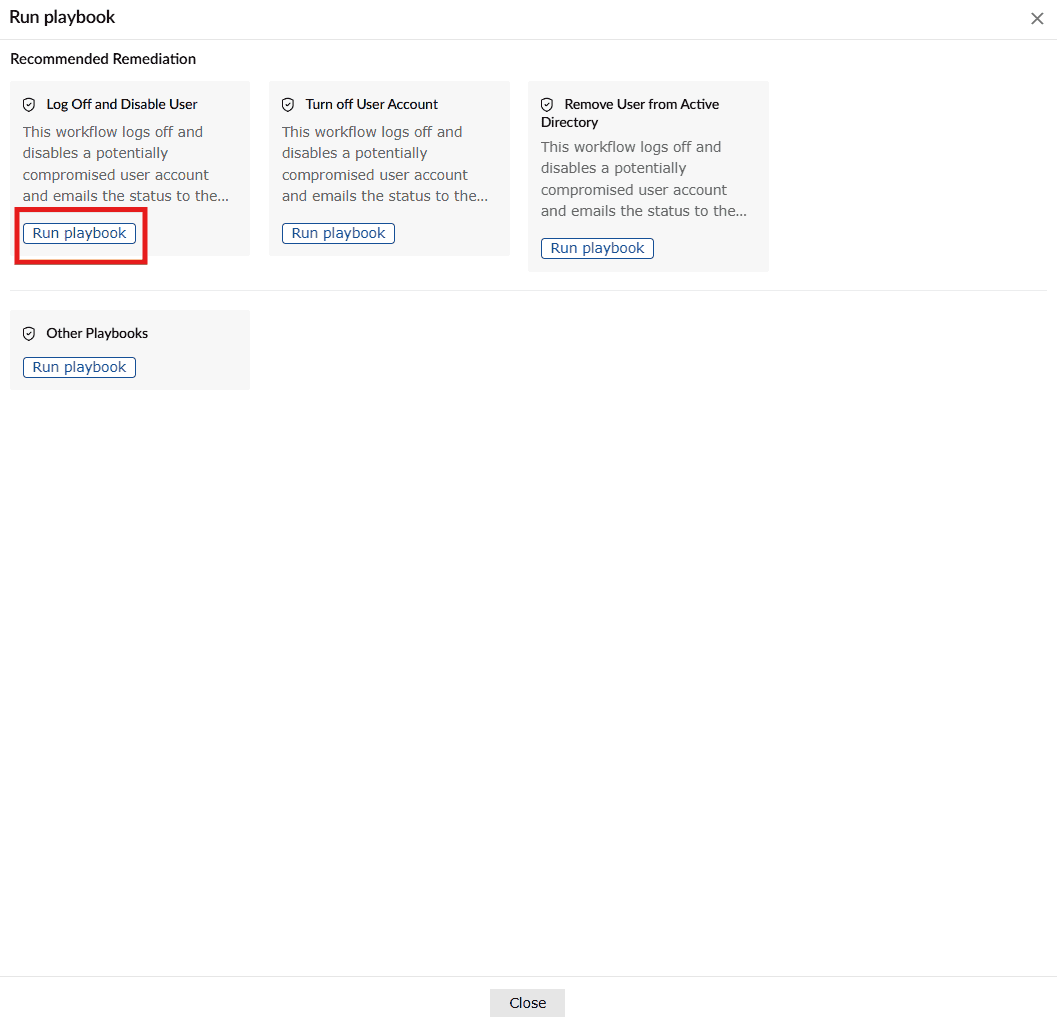Click the shield icon beside Turn off User Account
This screenshot has height=1022, width=1057.
[288, 104]
